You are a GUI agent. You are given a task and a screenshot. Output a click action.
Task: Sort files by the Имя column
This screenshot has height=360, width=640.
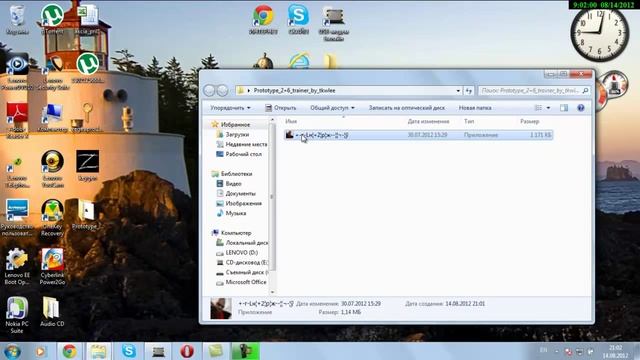tap(291, 121)
